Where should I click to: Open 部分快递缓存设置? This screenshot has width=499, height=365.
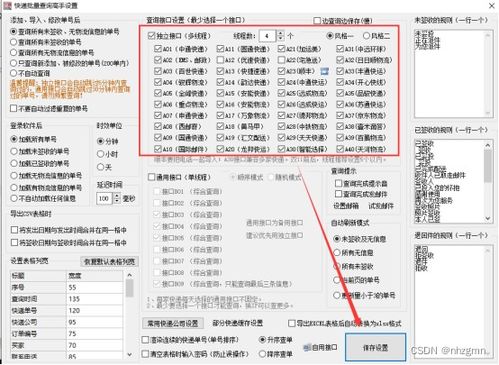point(238,323)
